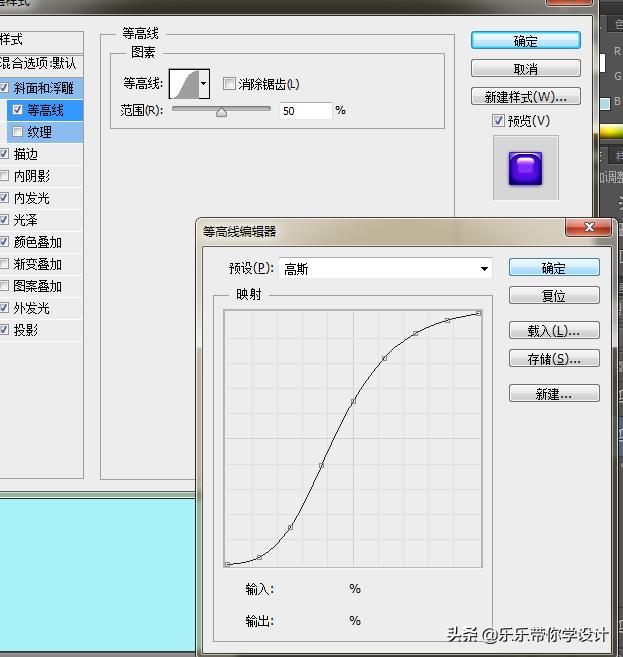The image size is (623, 657).
Task: Enable the 图案叠加 checkbox
Action: pos(4,286)
